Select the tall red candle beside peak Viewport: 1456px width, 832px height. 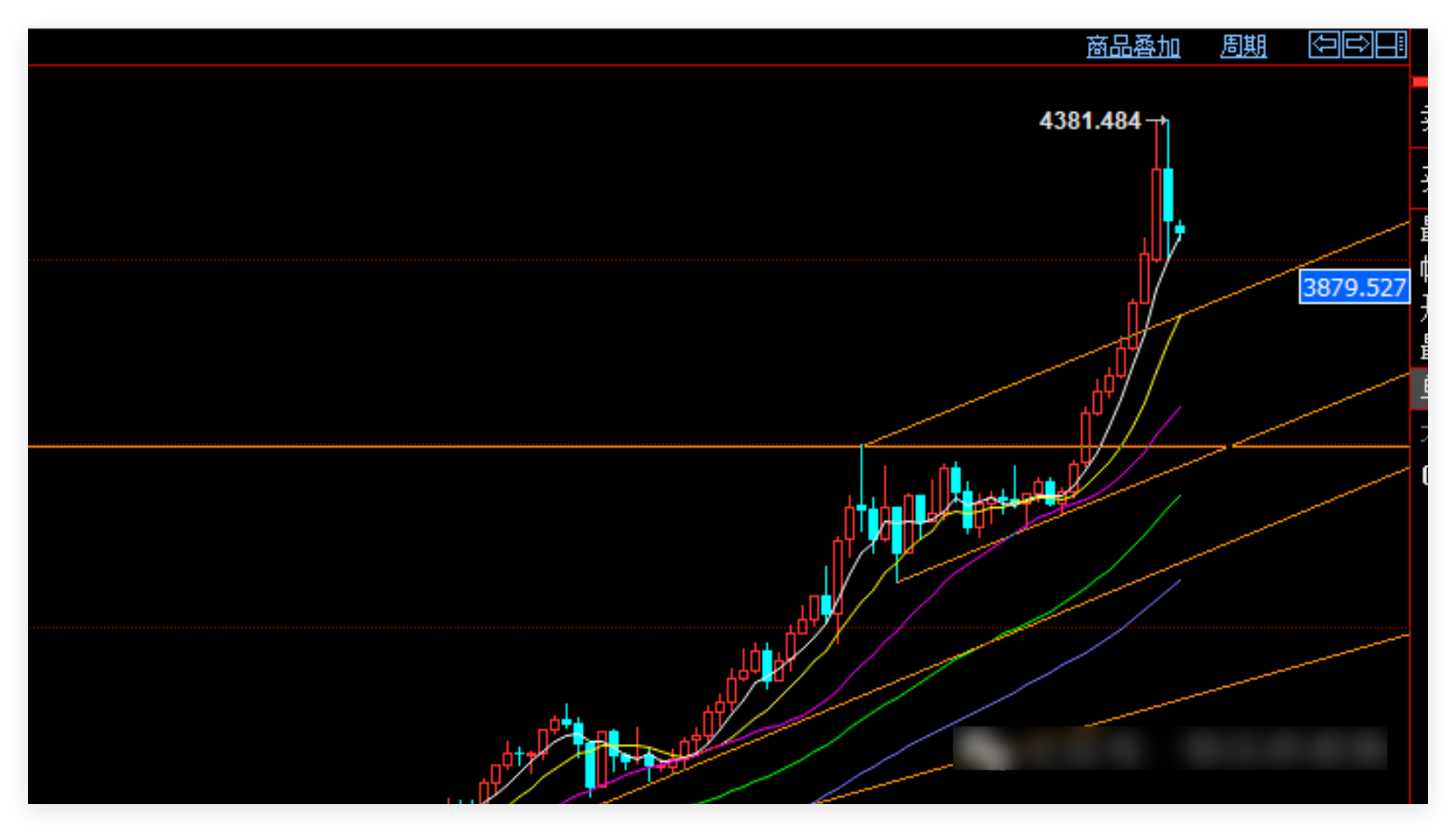(x=1156, y=213)
